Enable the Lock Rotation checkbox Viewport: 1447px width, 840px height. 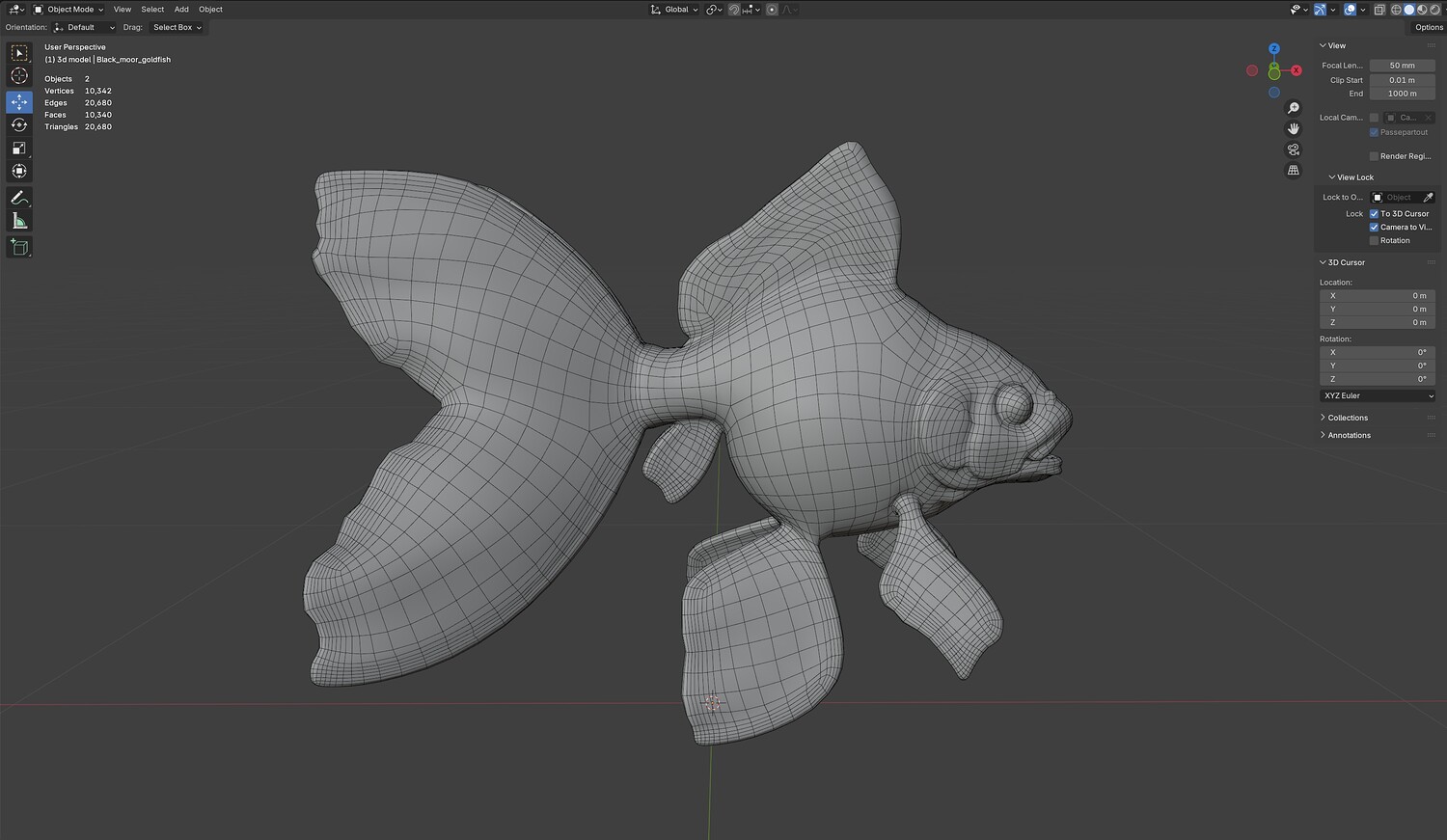(1374, 241)
